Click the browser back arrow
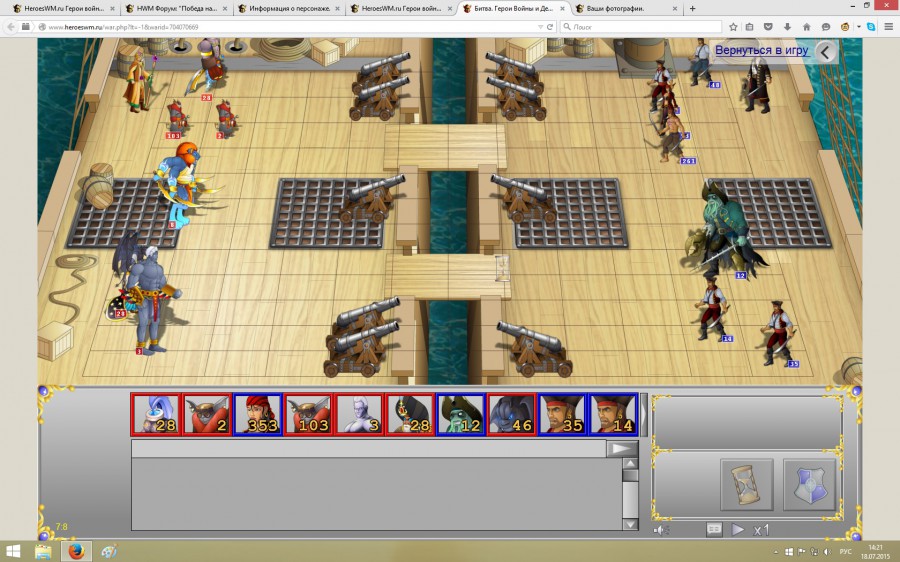Screen dimensions: 900x562 tap(11, 27)
